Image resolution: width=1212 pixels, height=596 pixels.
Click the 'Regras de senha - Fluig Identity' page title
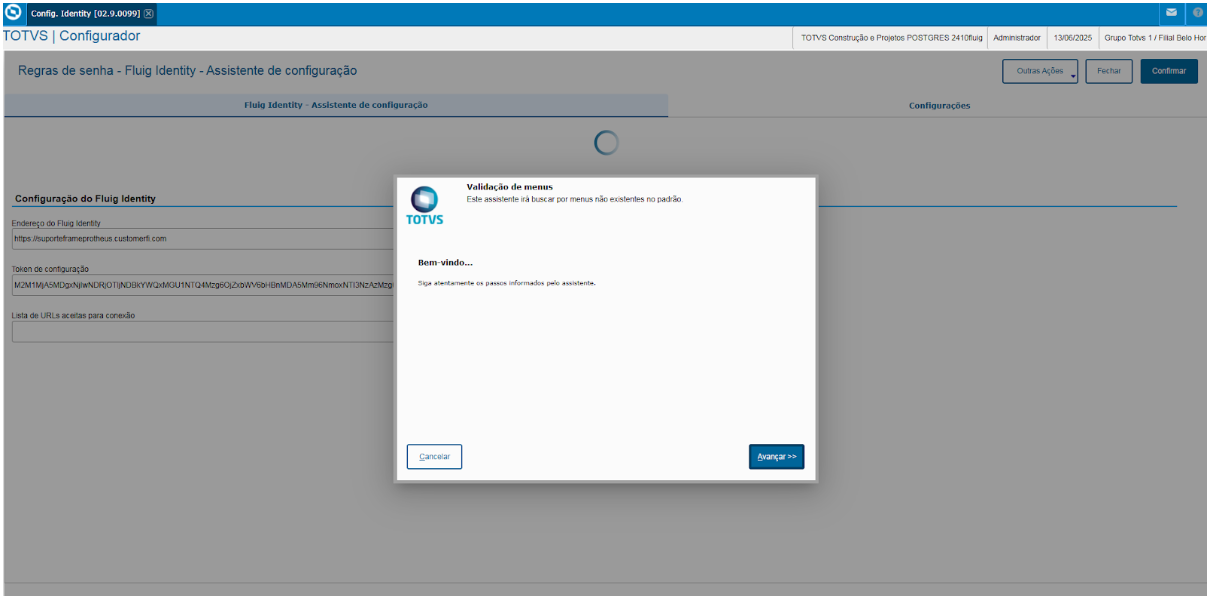(187, 71)
